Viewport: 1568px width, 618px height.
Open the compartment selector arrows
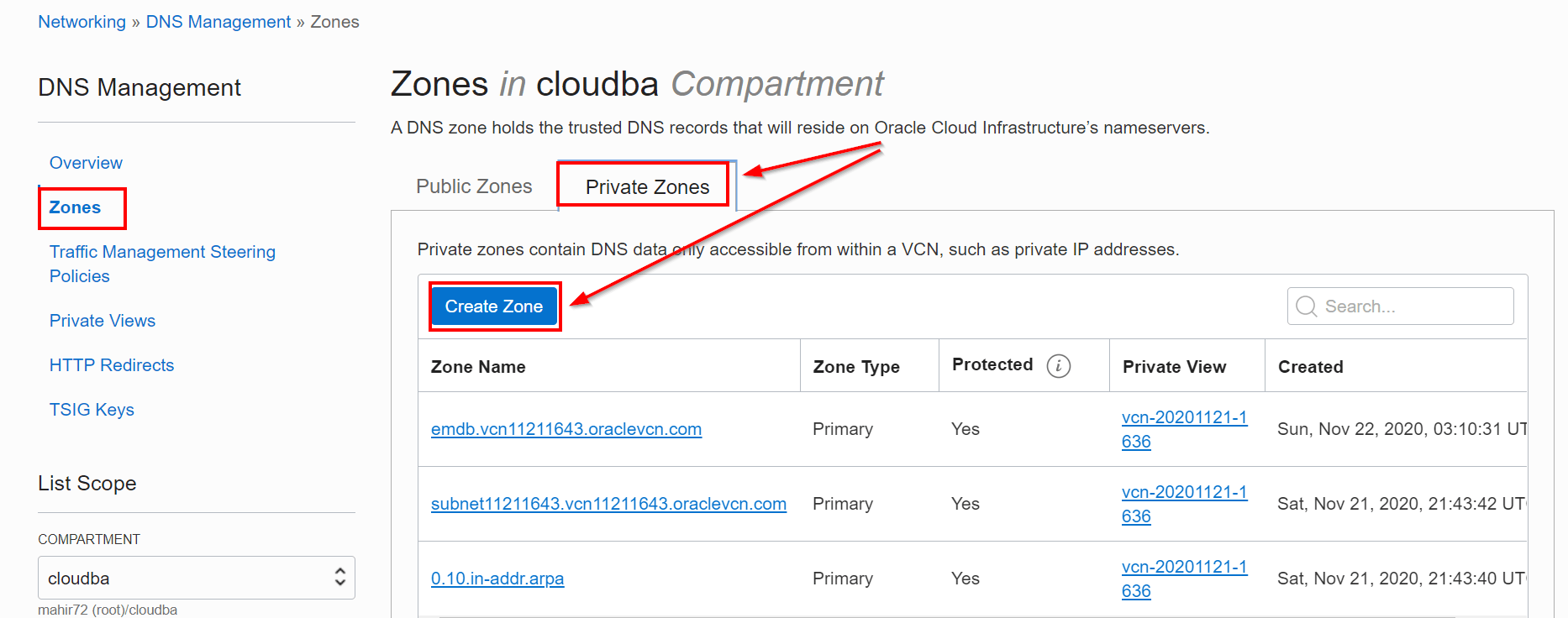coord(339,578)
